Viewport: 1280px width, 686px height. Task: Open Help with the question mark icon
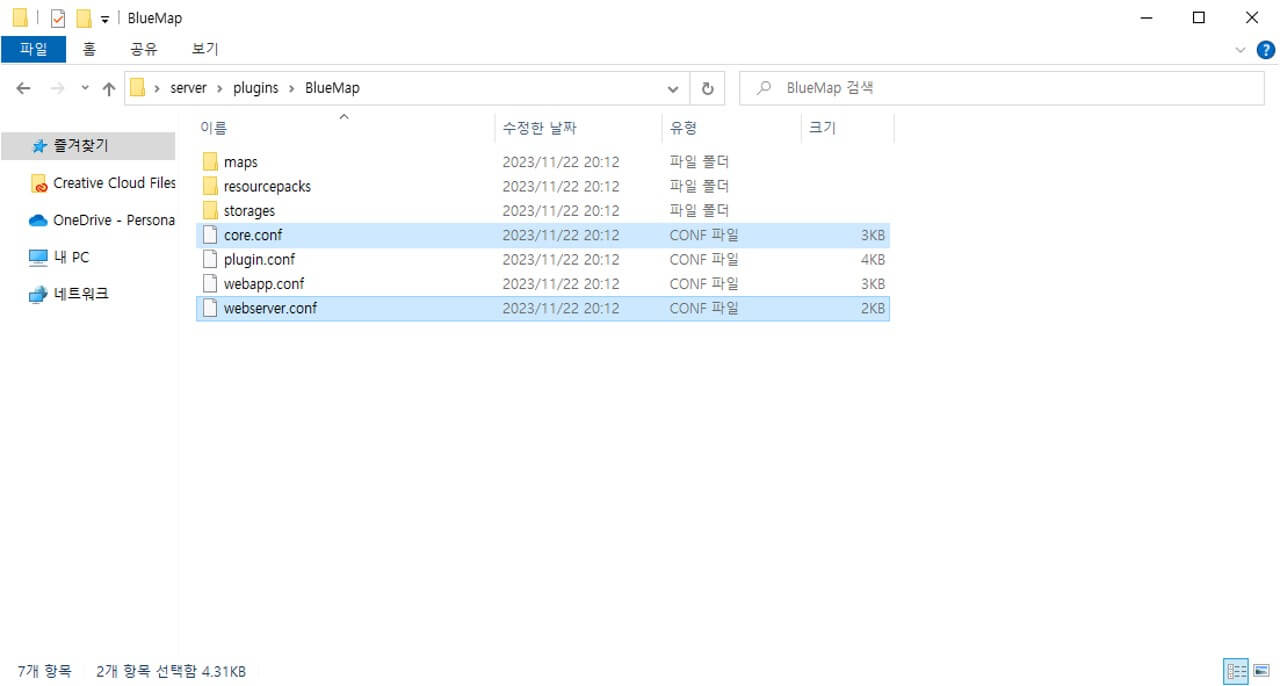tap(1265, 49)
